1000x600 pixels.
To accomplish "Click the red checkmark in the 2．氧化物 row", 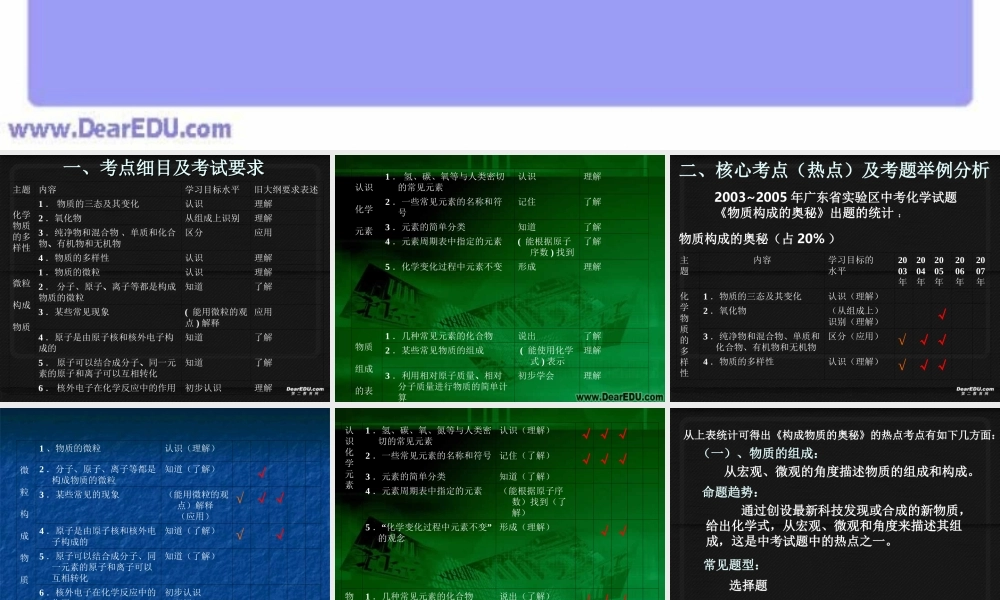I will 942,314.
